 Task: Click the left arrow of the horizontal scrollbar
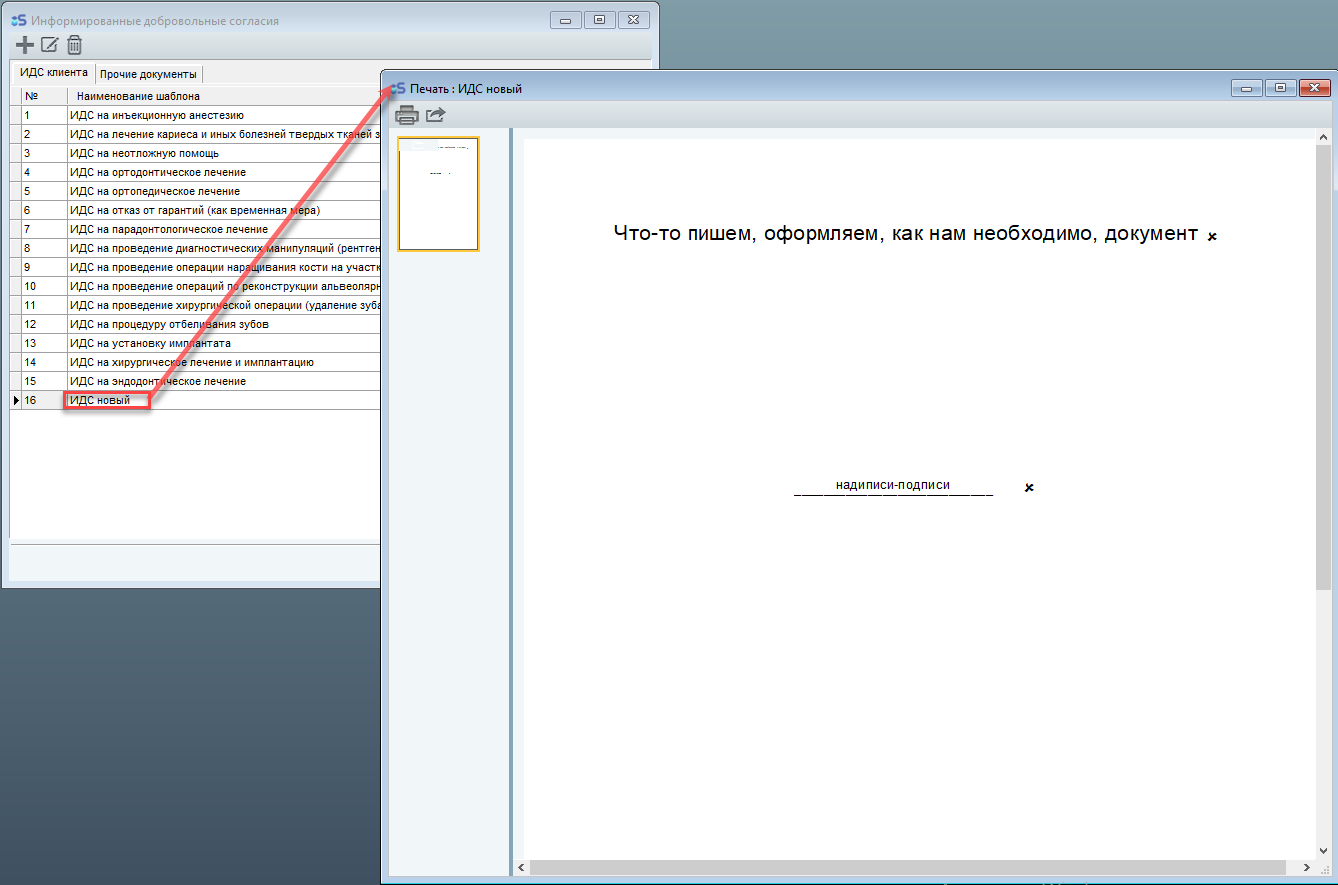click(x=521, y=867)
